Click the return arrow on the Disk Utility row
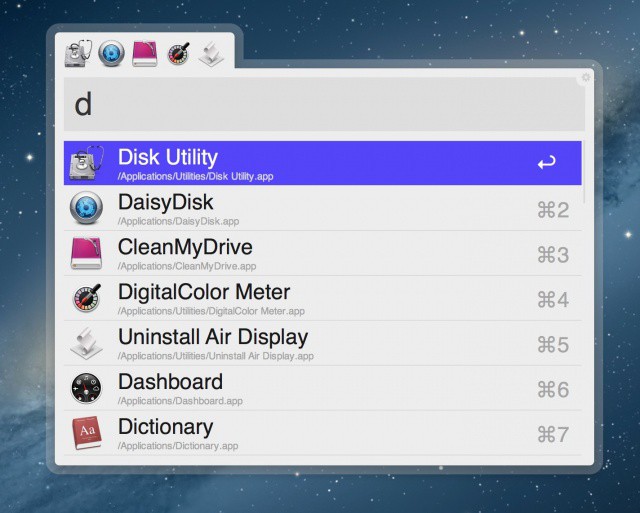The height and width of the screenshot is (513, 640). click(546, 163)
